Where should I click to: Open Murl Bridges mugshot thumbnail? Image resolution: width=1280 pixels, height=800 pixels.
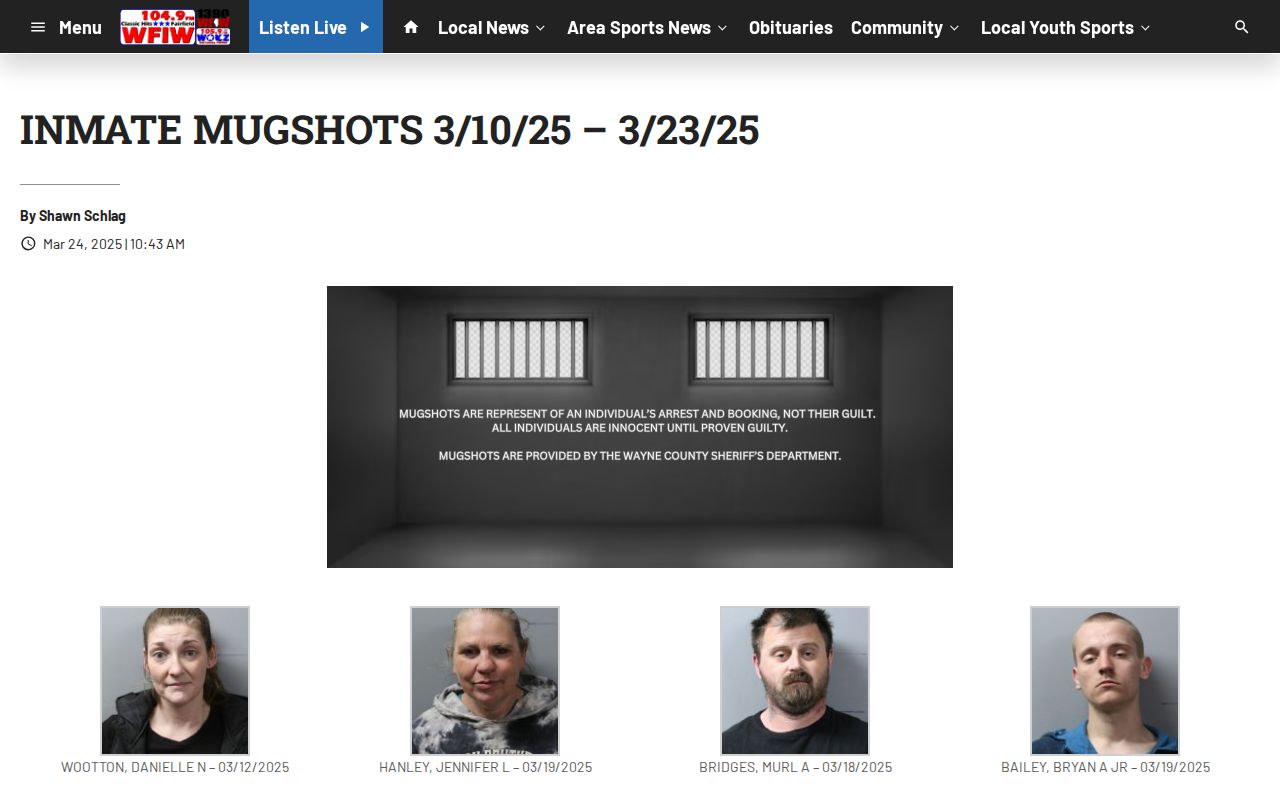795,681
